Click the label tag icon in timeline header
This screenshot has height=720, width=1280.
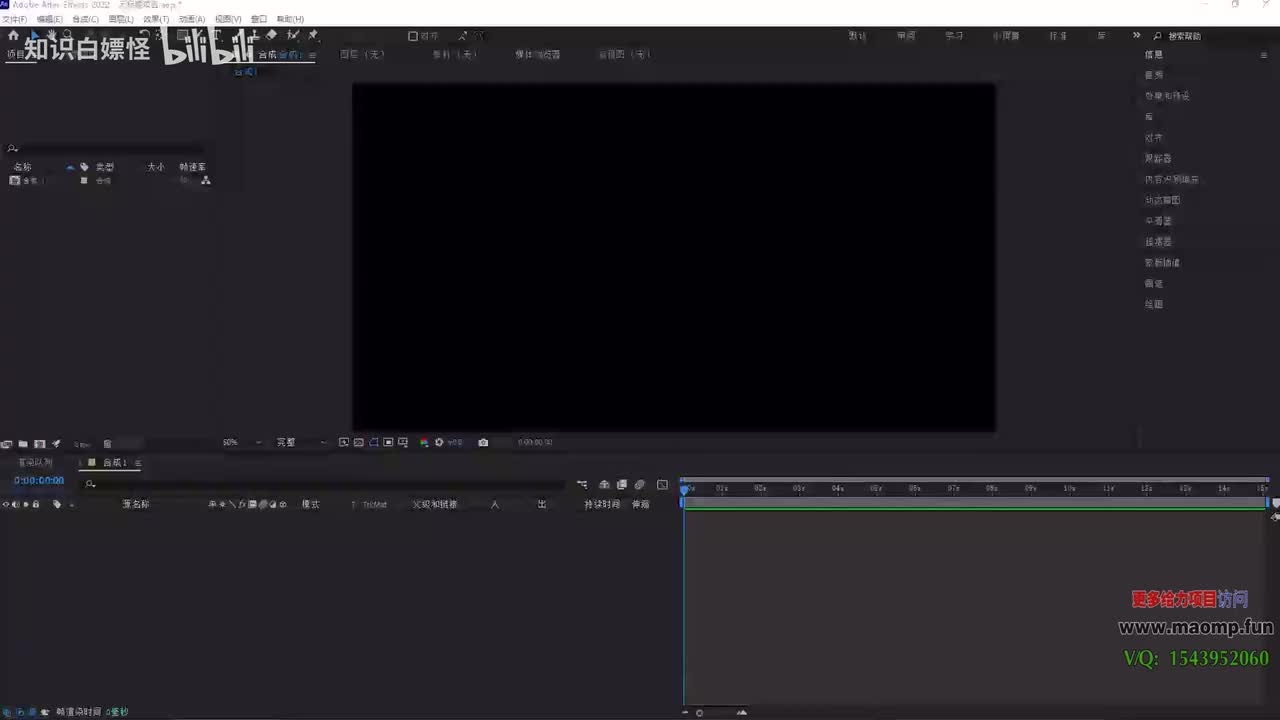pyautogui.click(x=57, y=504)
